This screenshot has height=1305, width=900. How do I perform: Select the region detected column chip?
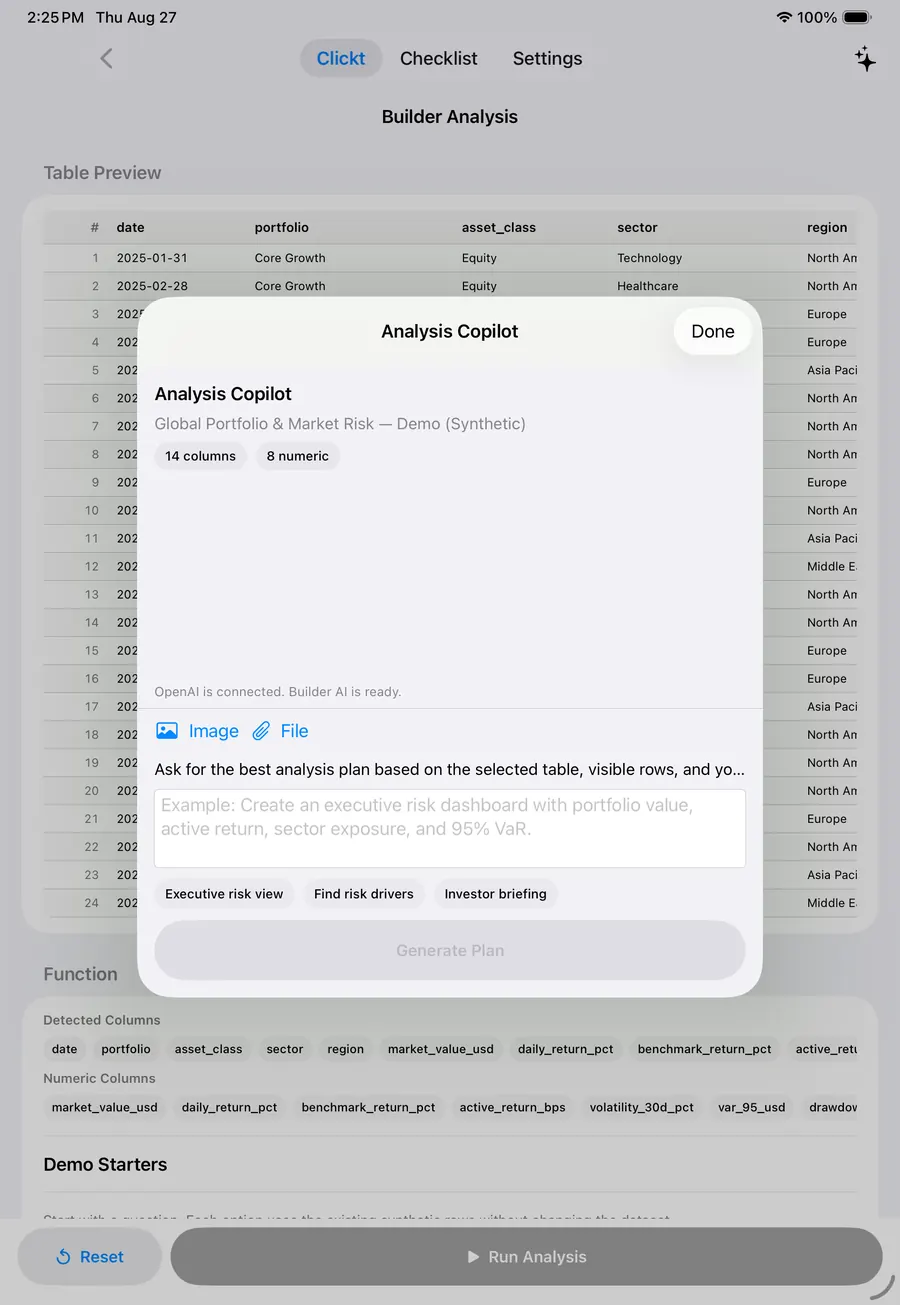[346, 1049]
